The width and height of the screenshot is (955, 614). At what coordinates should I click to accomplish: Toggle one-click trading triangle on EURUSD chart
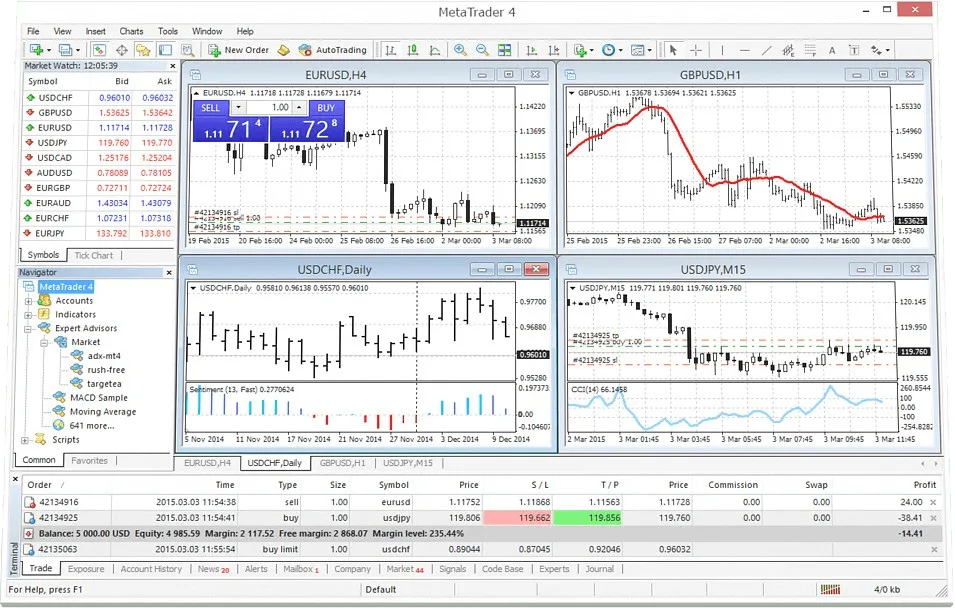(196, 93)
